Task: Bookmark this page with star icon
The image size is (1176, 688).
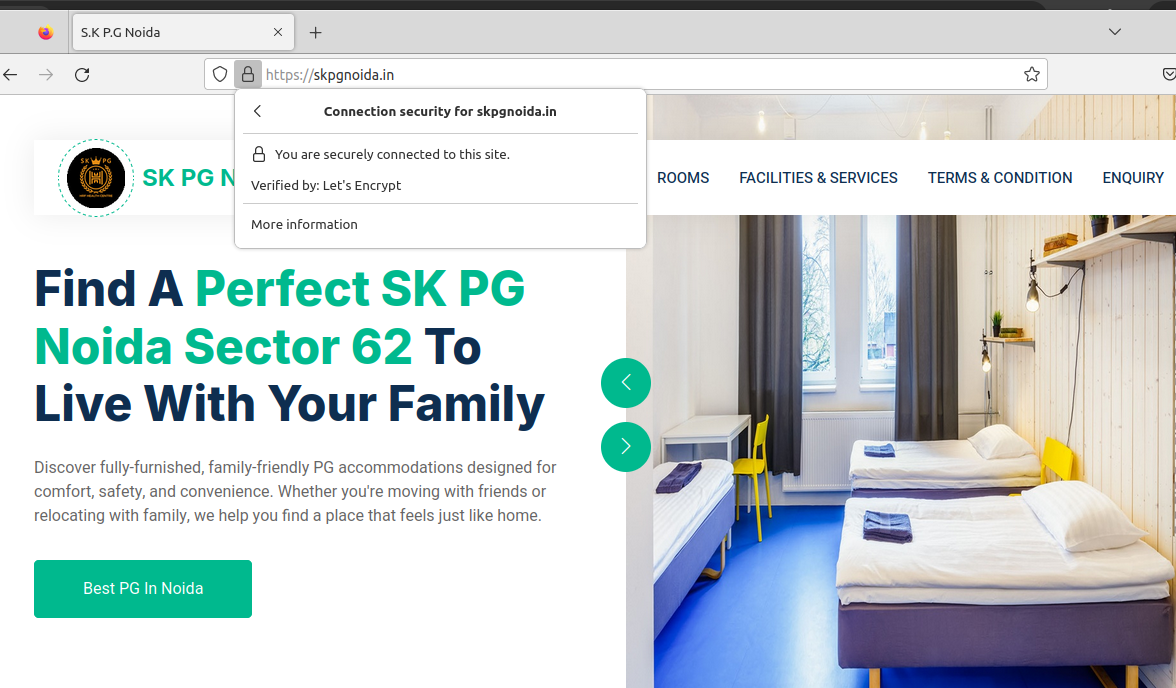Action: coord(1031,75)
